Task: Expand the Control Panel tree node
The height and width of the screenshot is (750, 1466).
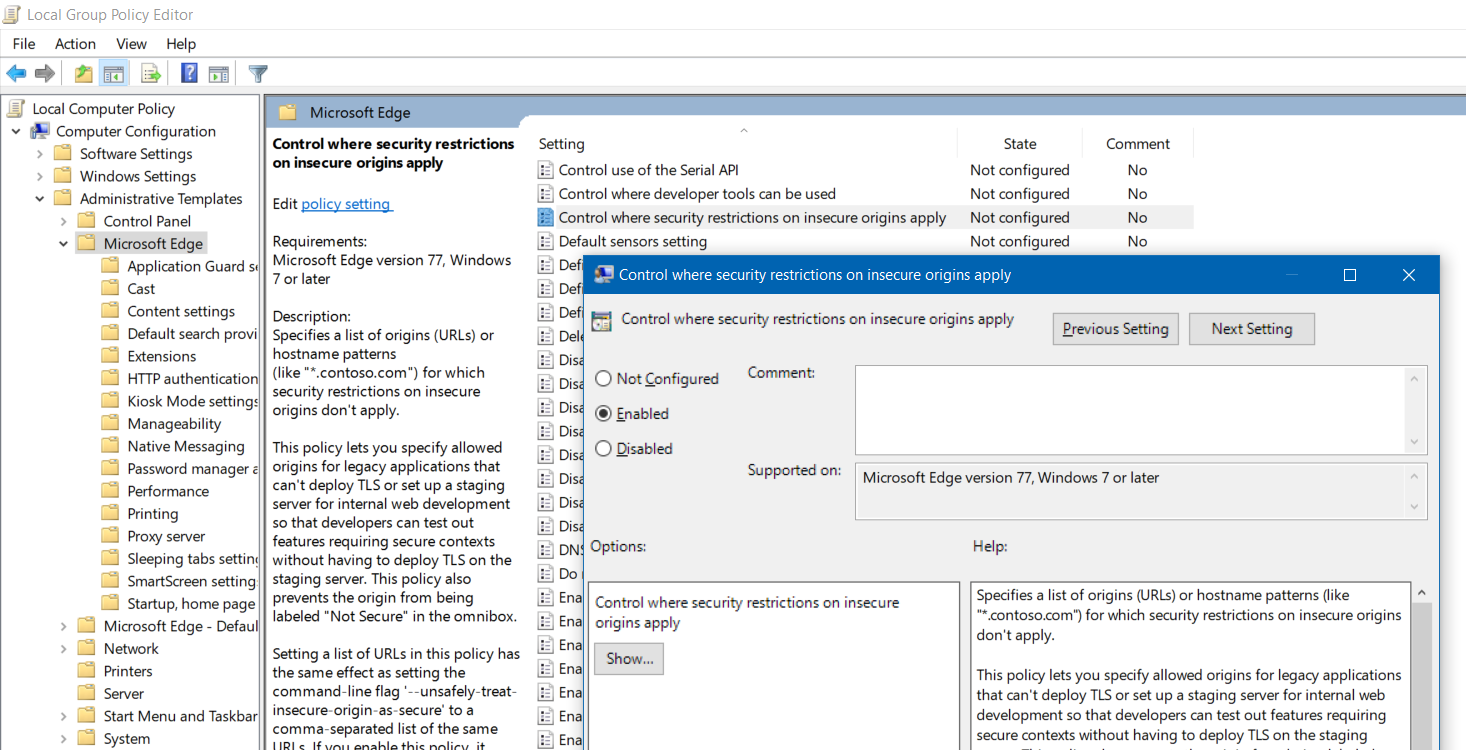Action: [x=62, y=220]
